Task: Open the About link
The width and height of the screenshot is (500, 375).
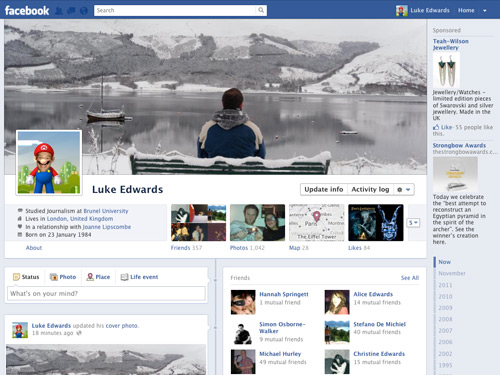Action: click(x=34, y=248)
